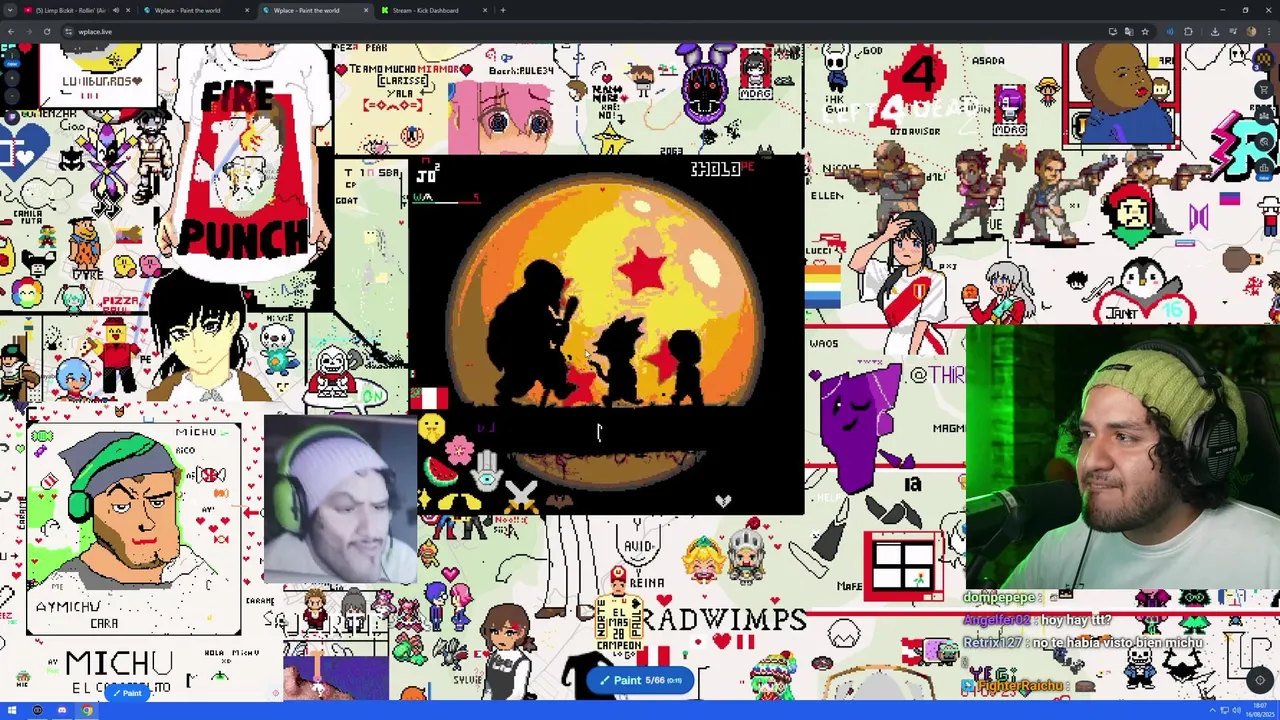Open the tab search dropdown arrow

coord(9,10)
